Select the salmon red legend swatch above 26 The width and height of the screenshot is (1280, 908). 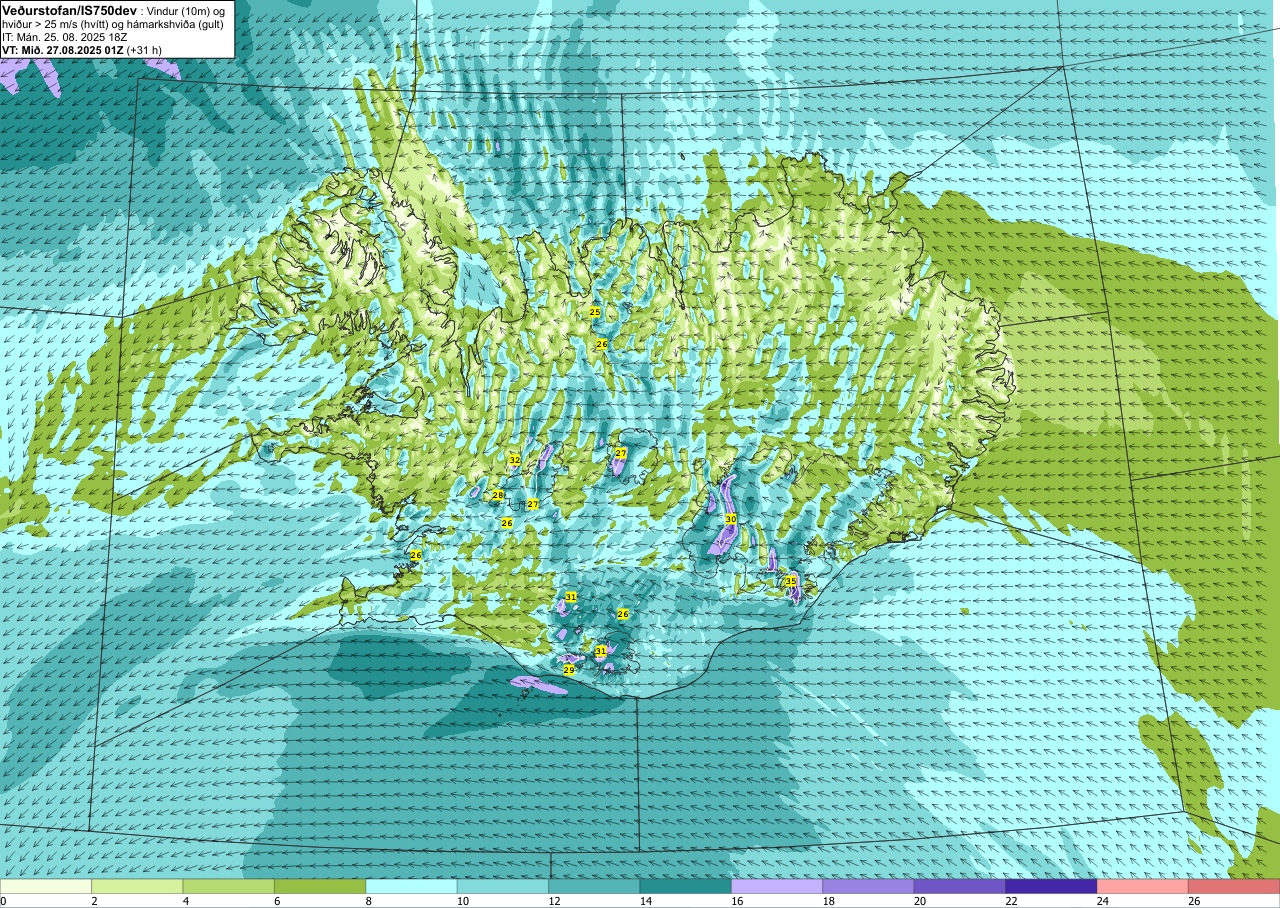pyautogui.click(x=1234, y=886)
